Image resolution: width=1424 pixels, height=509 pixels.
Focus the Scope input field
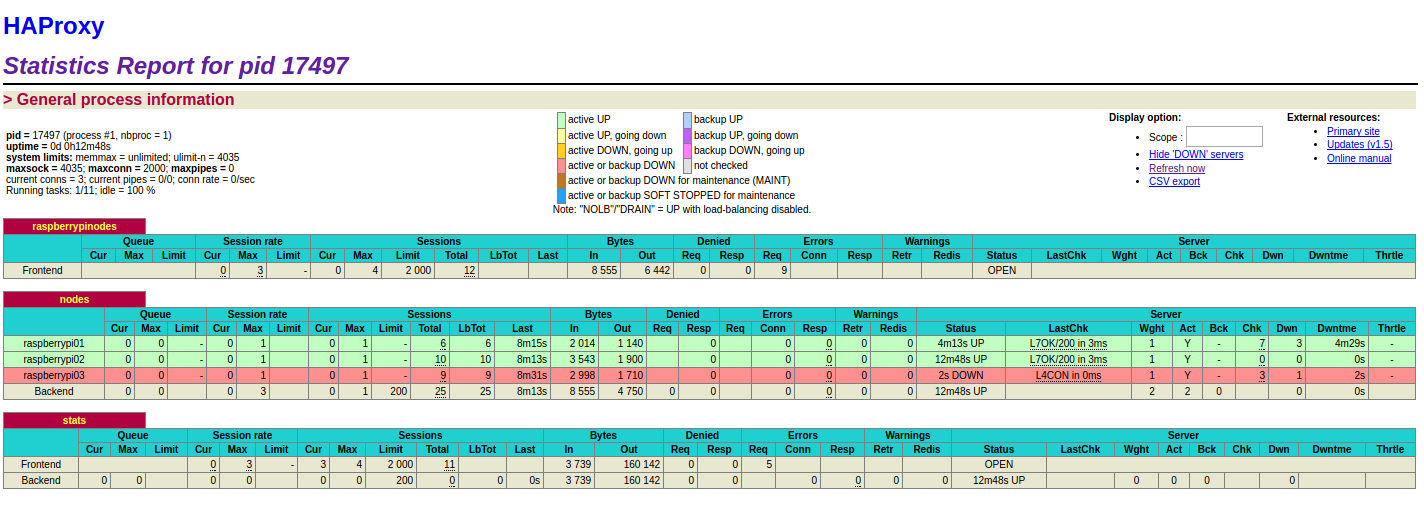(1224, 137)
